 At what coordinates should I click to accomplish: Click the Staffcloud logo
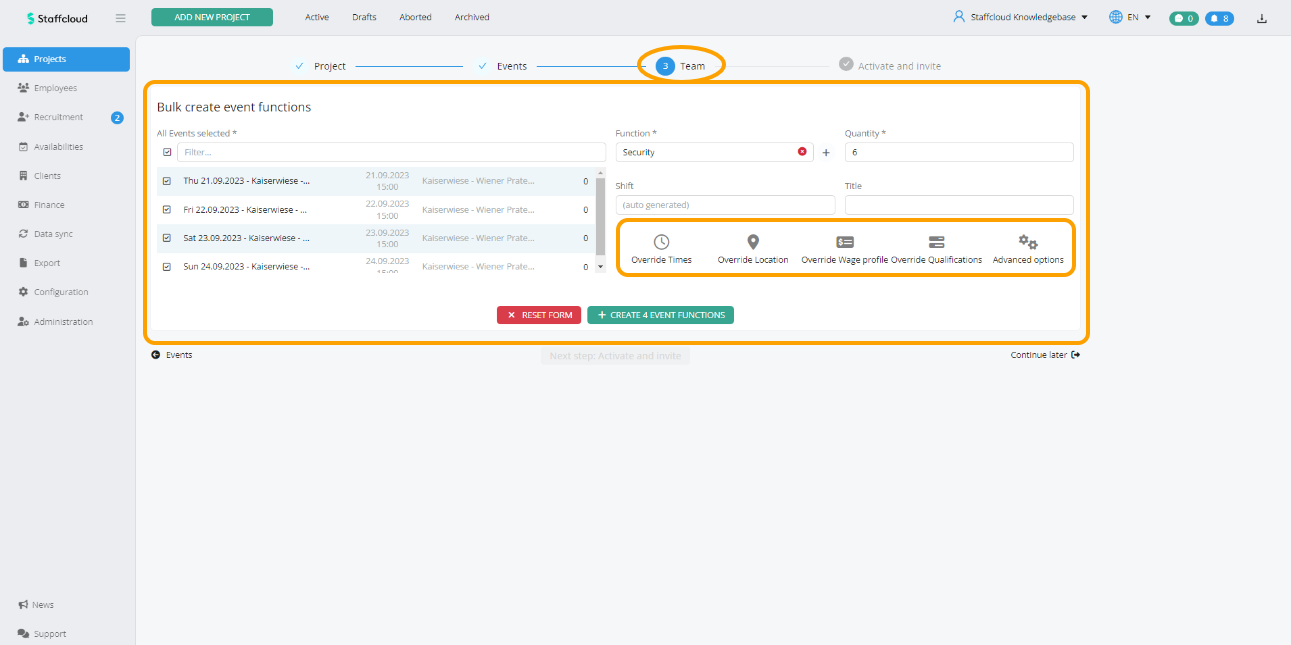click(x=57, y=18)
